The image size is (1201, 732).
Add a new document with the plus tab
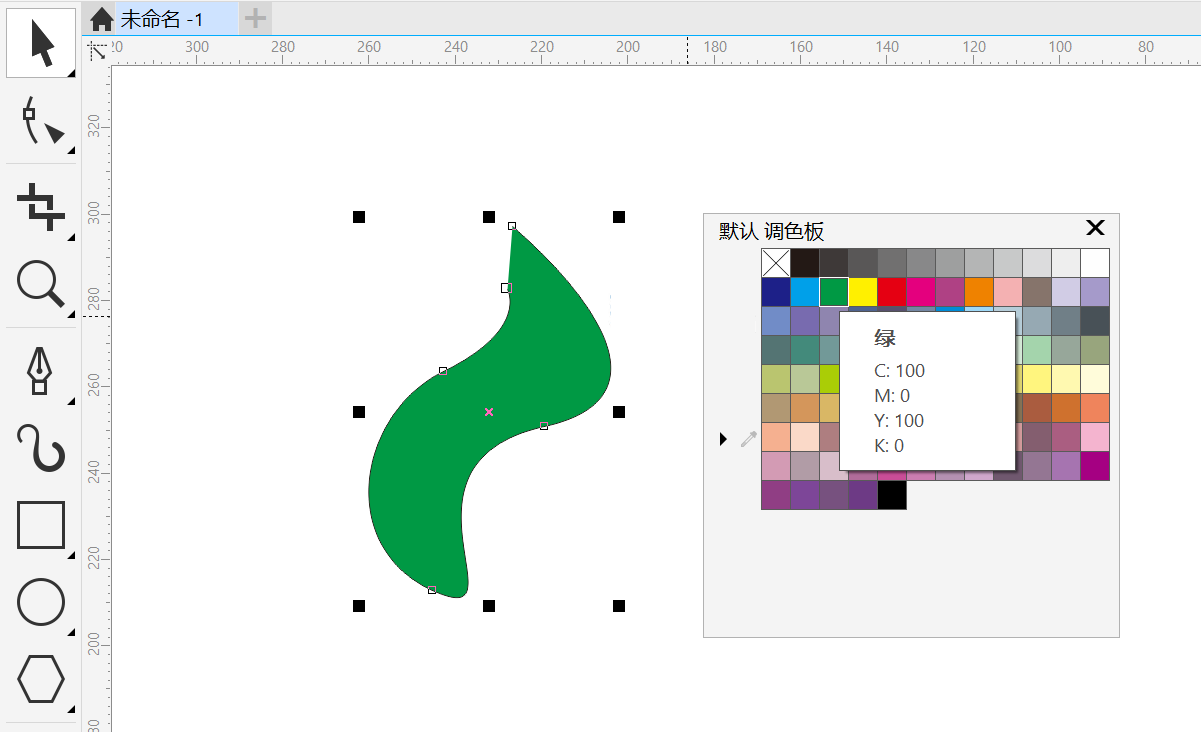point(255,18)
